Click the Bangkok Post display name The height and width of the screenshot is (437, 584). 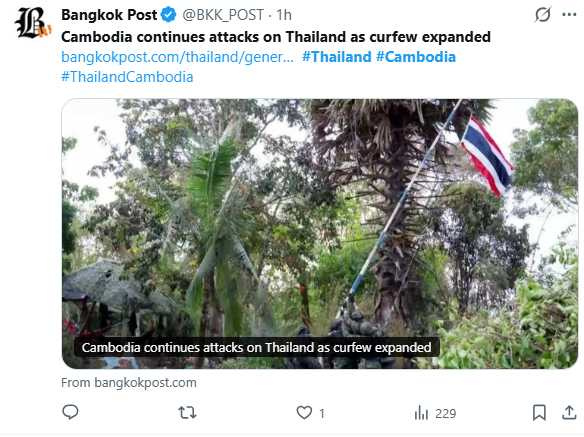click(x=109, y=15)
